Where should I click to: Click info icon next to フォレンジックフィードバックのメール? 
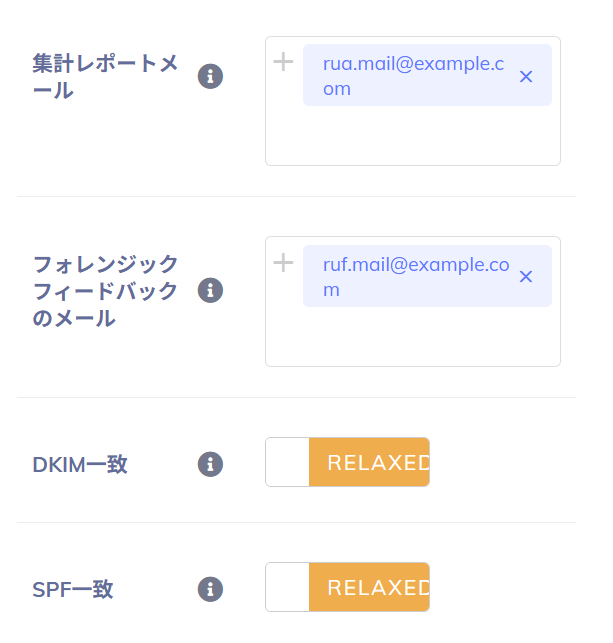pyautogui.click(x=210, y=290)
